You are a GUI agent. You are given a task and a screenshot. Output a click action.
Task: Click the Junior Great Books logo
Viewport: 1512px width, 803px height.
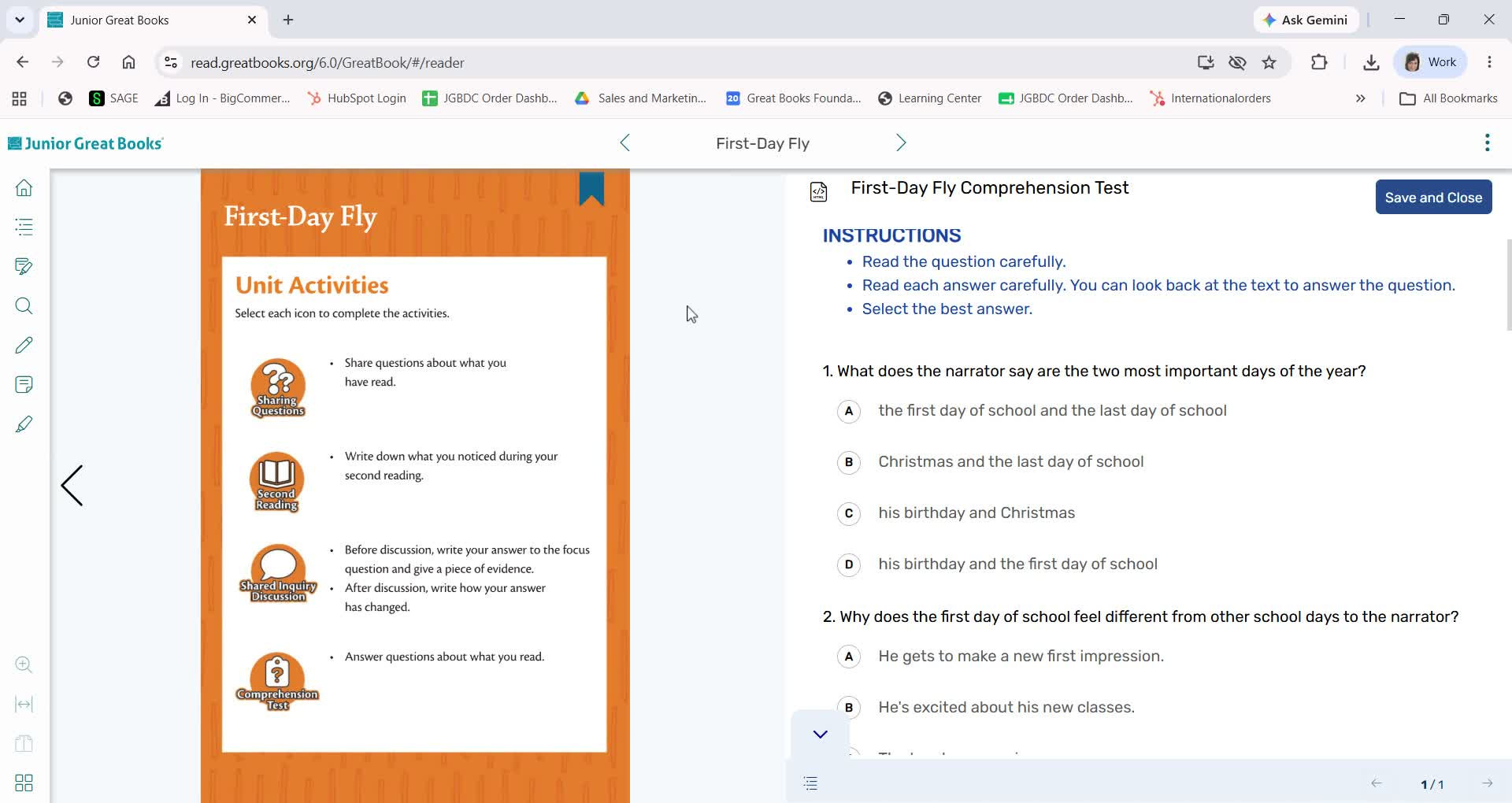point(86,143)
